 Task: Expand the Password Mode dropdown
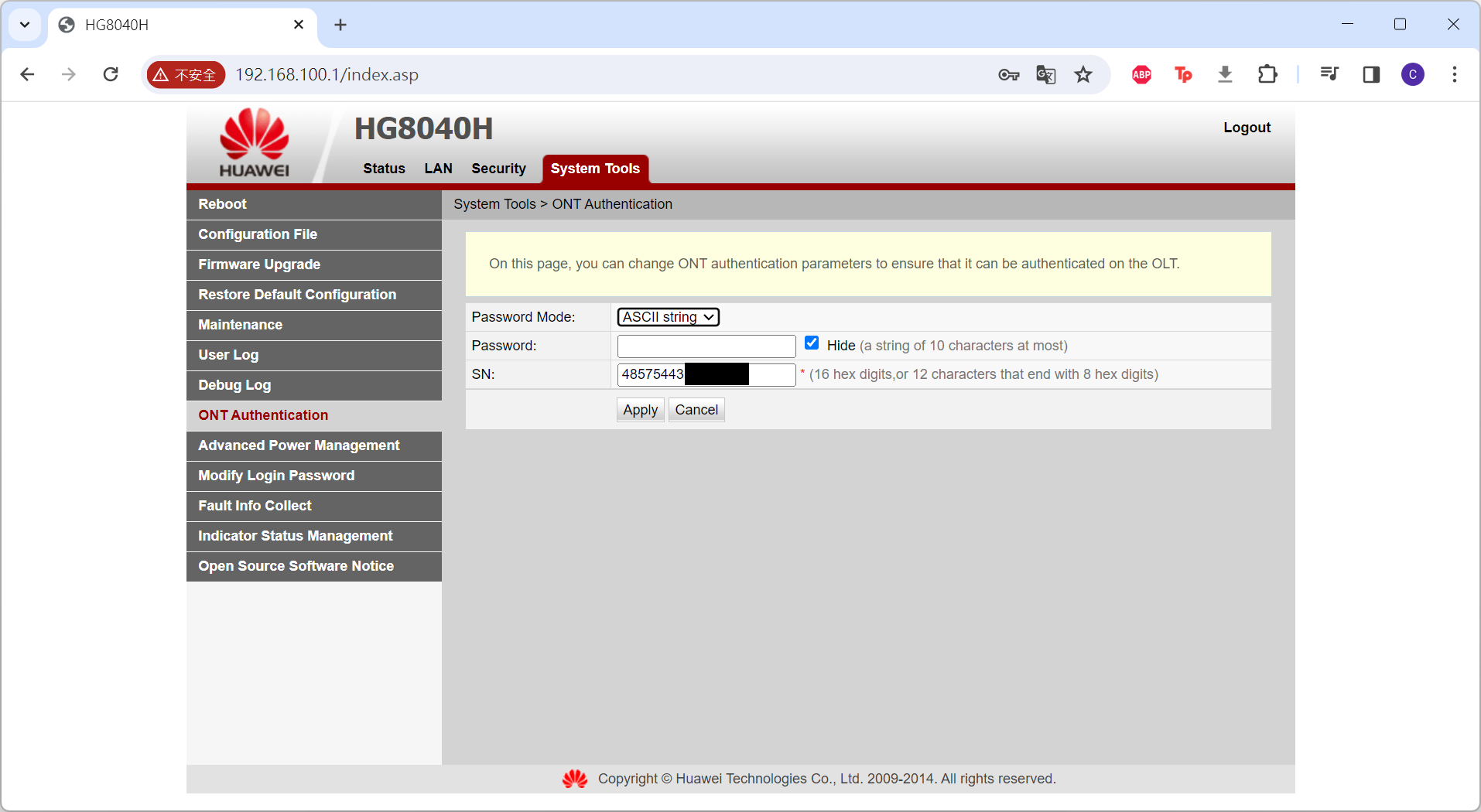click(669, 317)
